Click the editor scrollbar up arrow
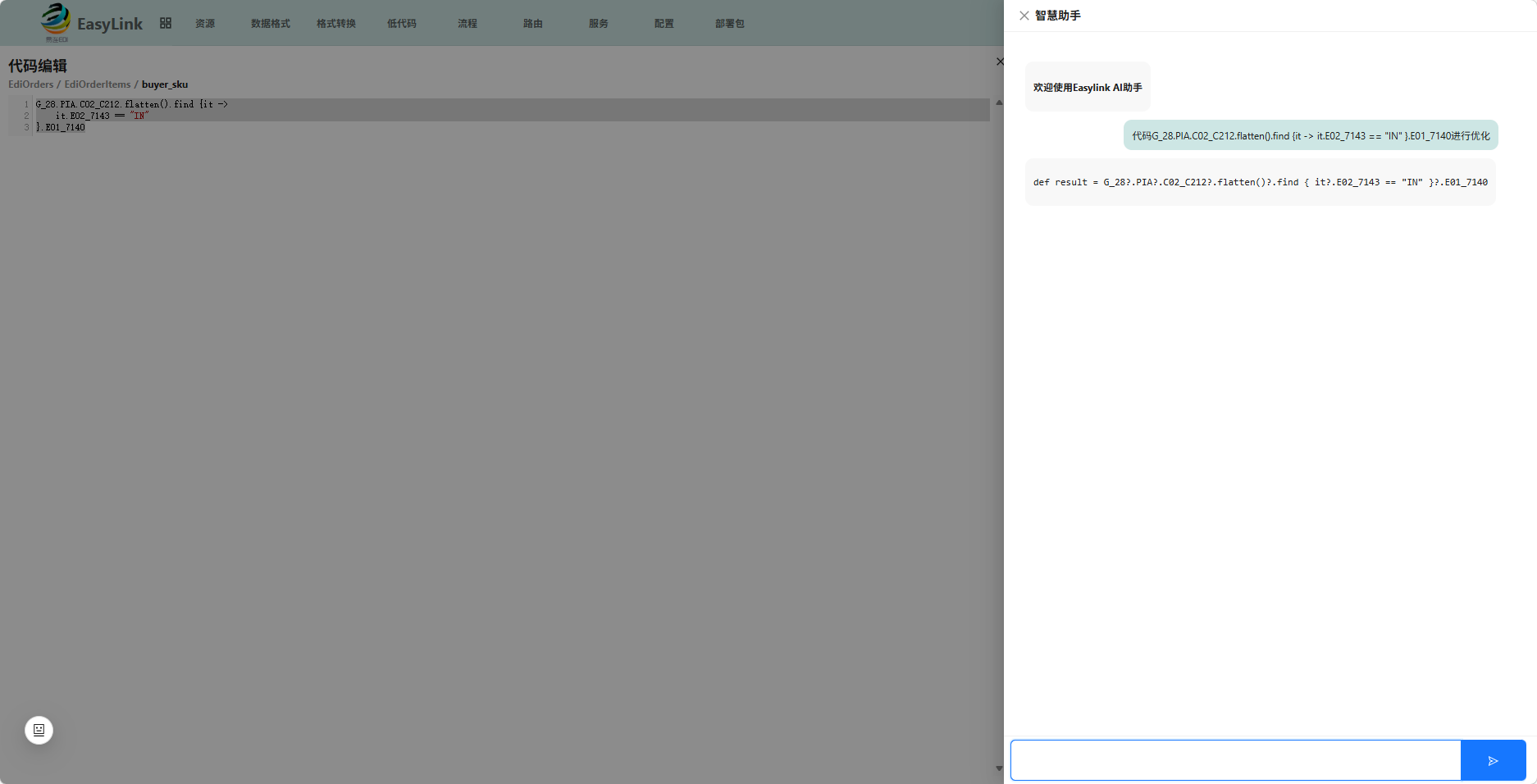 tap(999, 103)
